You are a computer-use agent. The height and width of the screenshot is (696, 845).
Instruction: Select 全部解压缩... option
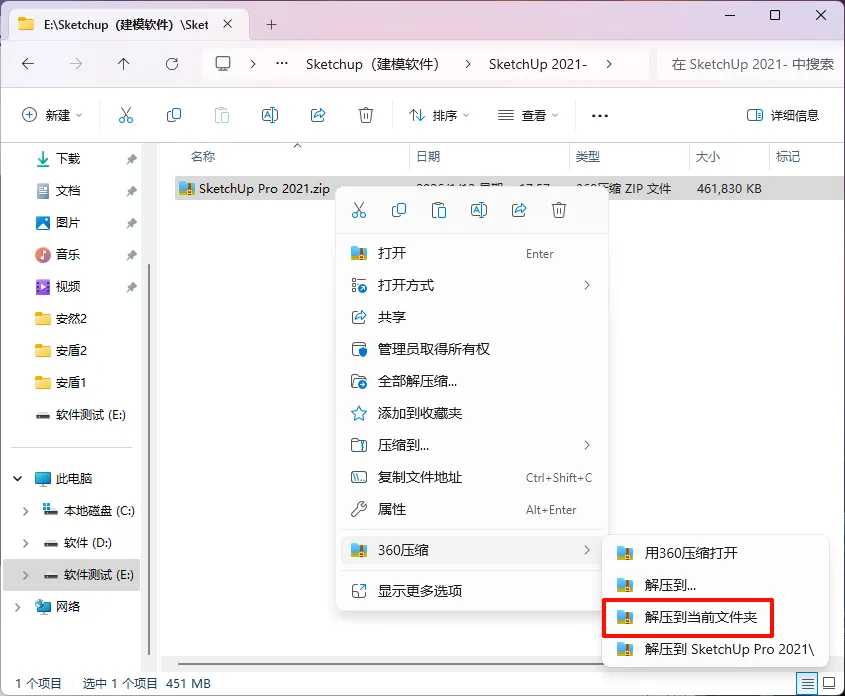click(472, 381)
